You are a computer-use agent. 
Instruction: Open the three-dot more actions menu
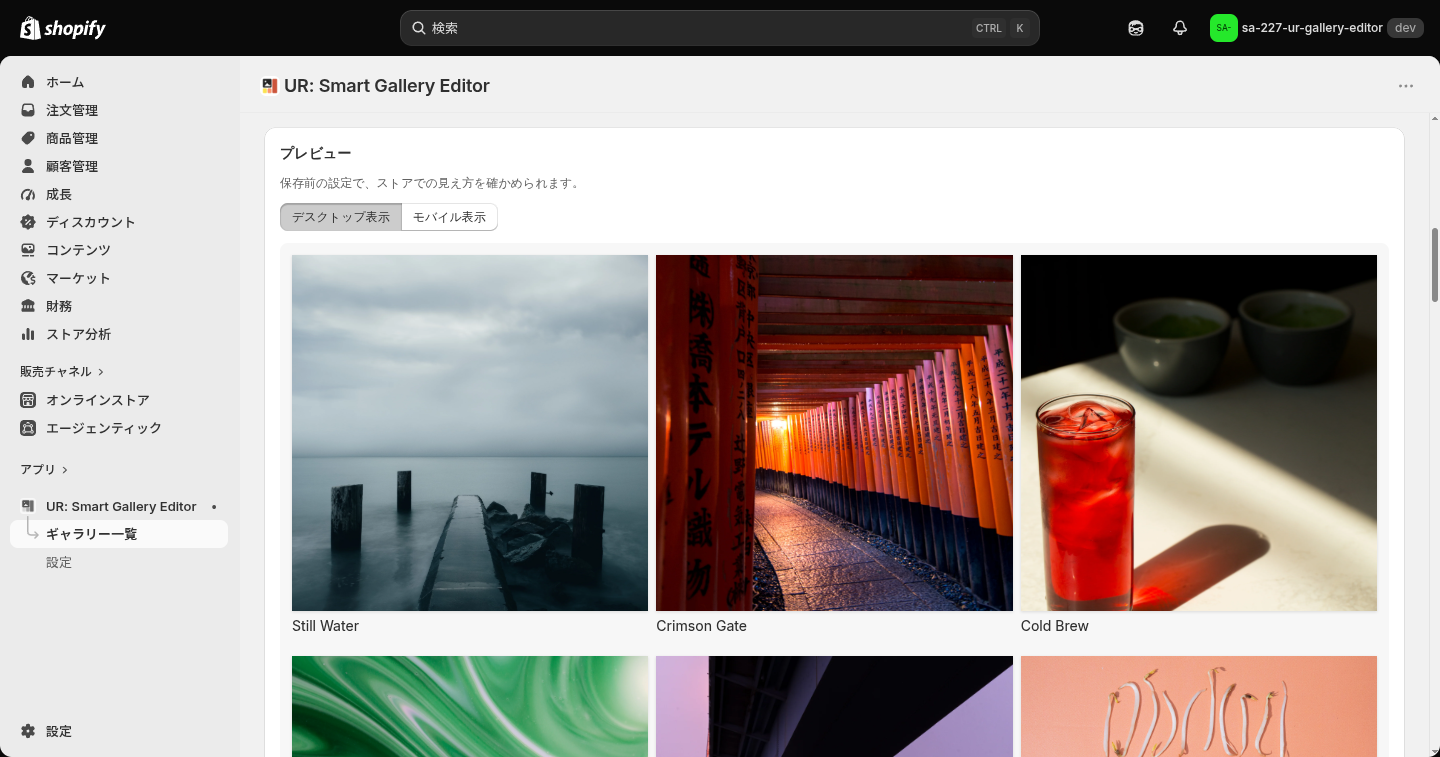[x=1406, y=86]
